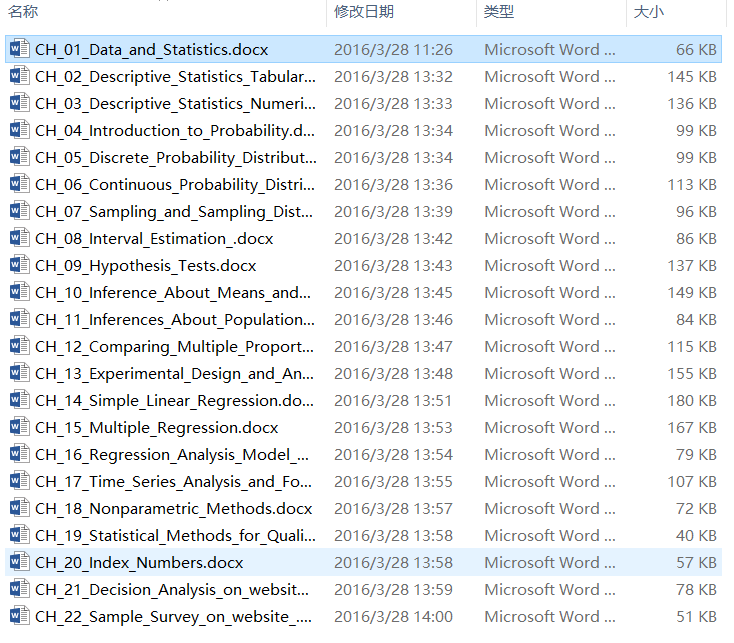Click the 180 KB size value
Image resolution: width=734 pixels, height=643 pixels.
[692, 401]
